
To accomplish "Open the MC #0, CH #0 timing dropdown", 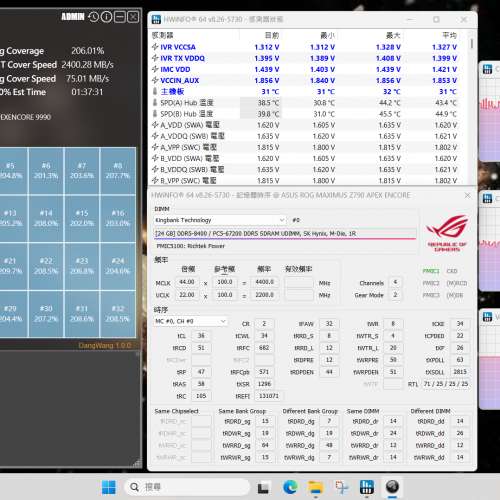I will tap(191, 321).
